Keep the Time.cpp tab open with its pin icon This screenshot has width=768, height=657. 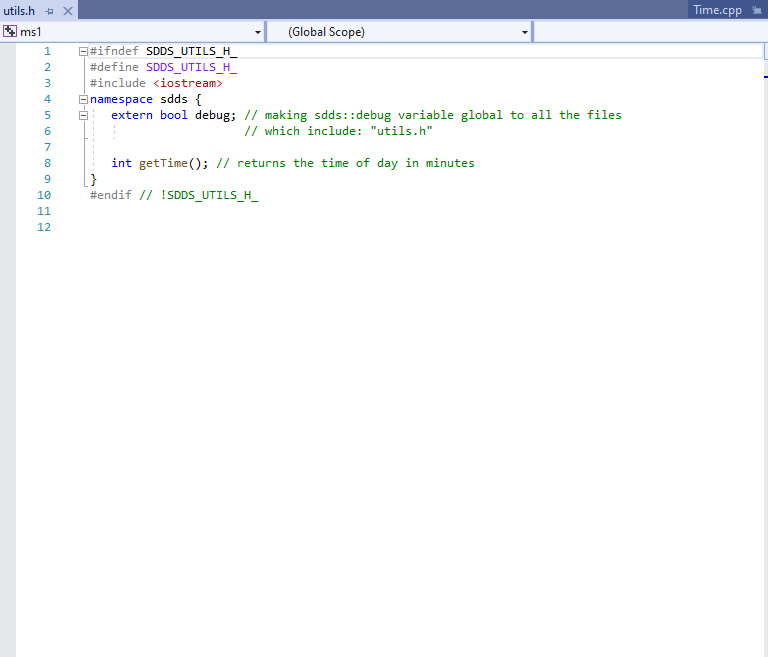(x=757, y=10)
